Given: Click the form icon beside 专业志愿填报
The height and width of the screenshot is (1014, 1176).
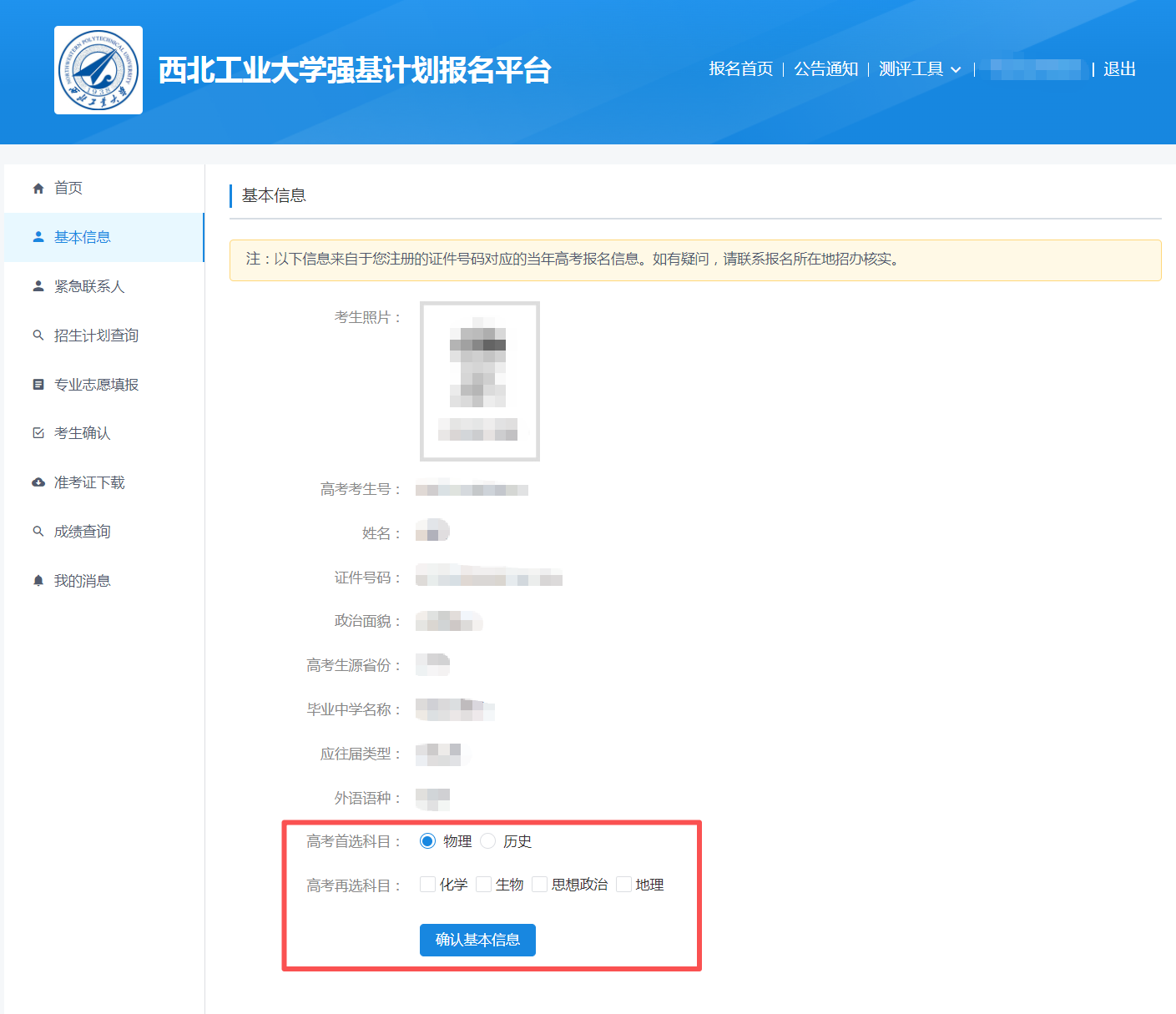Looking at the screenshot, I should 38,385.
